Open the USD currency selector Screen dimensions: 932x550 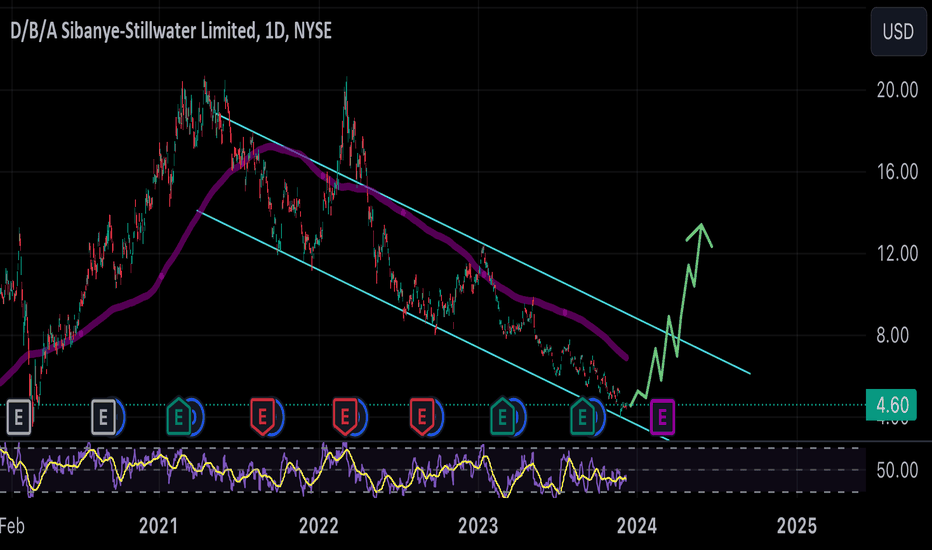click(x=898, y=32)
